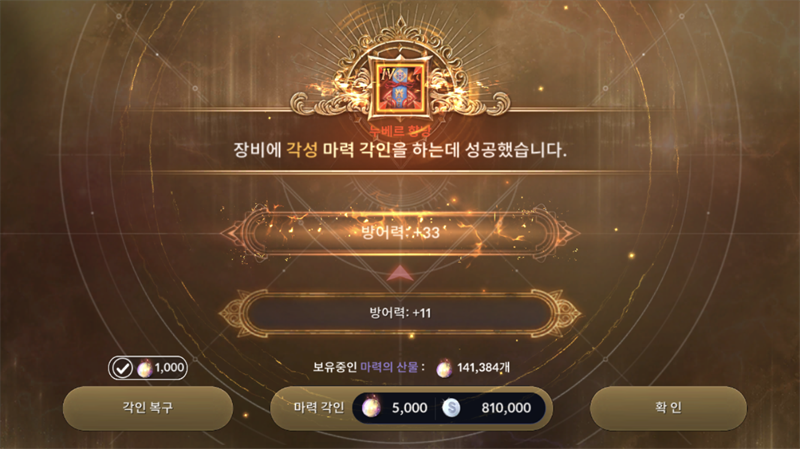This screenshot has height=449, width=800.
Task: Click the orb icon next to 1,000
Action: point(144,368)
